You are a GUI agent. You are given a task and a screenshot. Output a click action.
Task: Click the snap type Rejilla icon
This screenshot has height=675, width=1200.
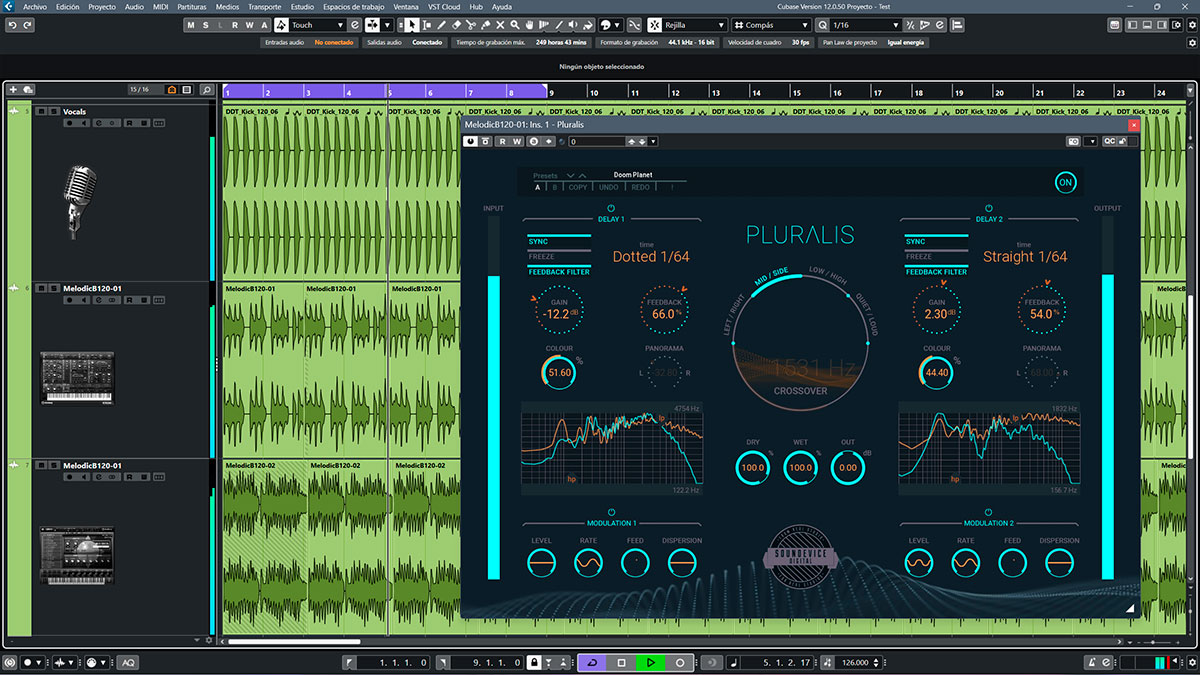point(655,25)
